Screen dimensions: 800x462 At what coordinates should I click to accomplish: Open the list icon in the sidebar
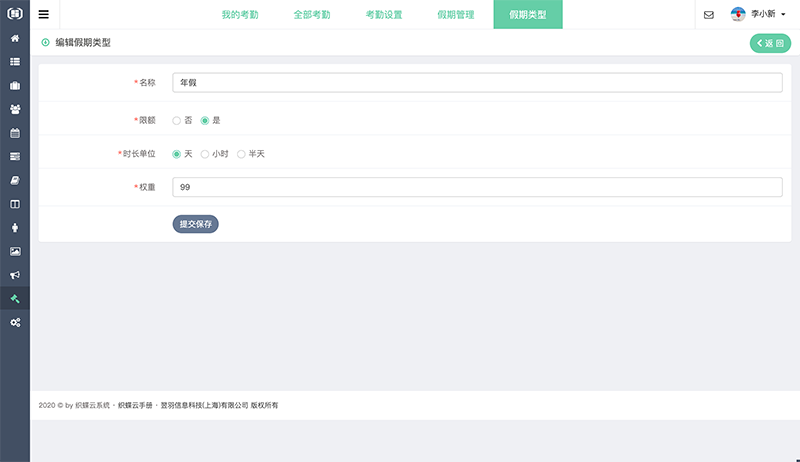(15, 62)
